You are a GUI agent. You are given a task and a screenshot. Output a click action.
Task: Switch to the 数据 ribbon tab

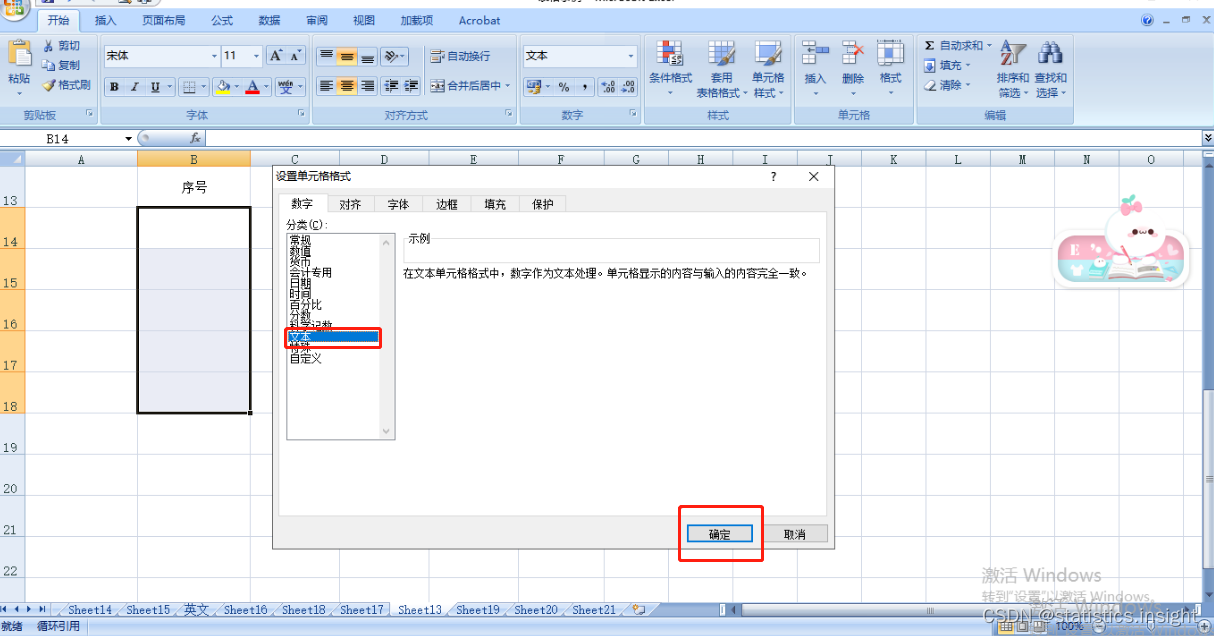tap(269, 20)
